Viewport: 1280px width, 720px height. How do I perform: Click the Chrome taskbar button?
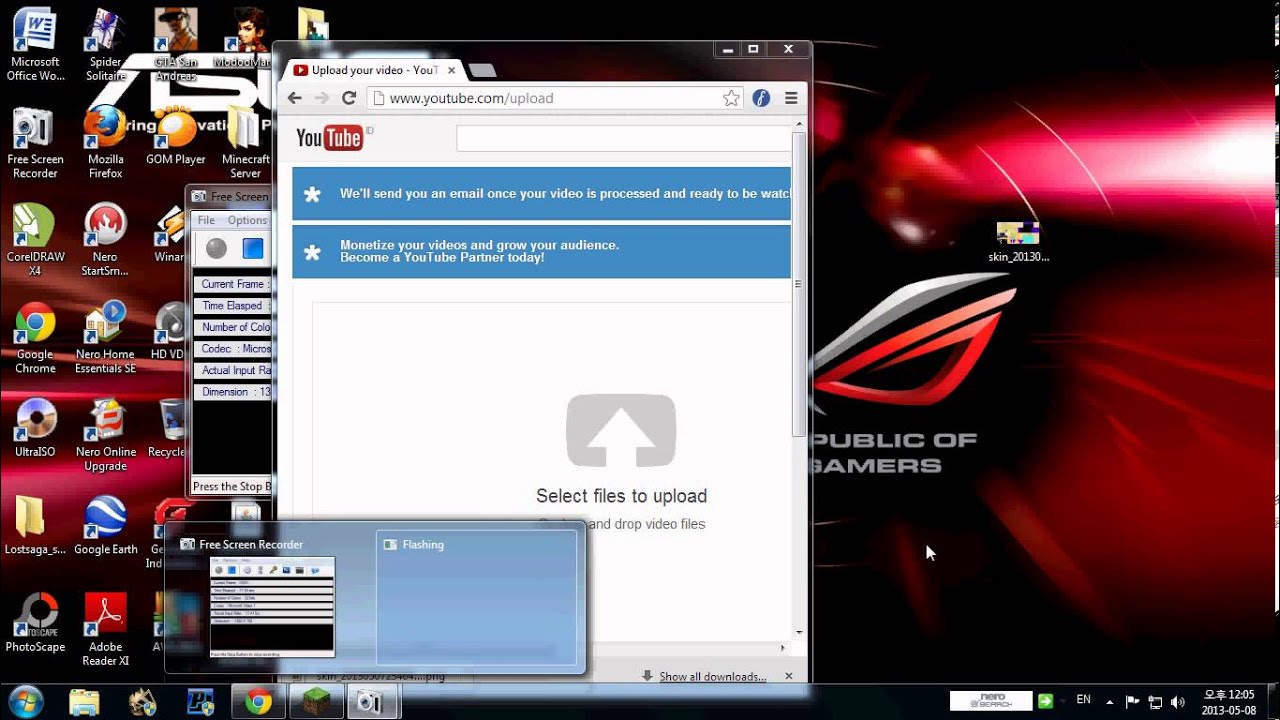click(x=258, y=703)
